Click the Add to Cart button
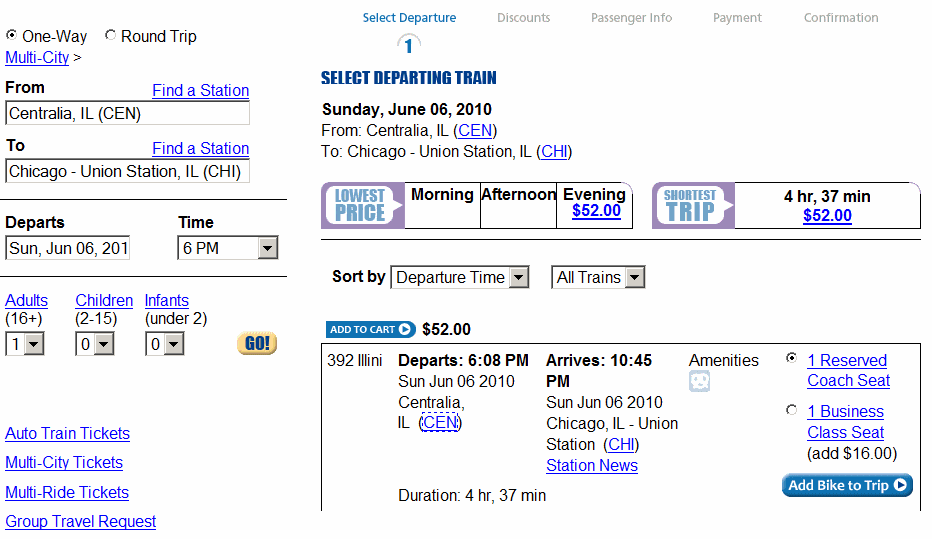932x539 pixels. coord(370,329)
